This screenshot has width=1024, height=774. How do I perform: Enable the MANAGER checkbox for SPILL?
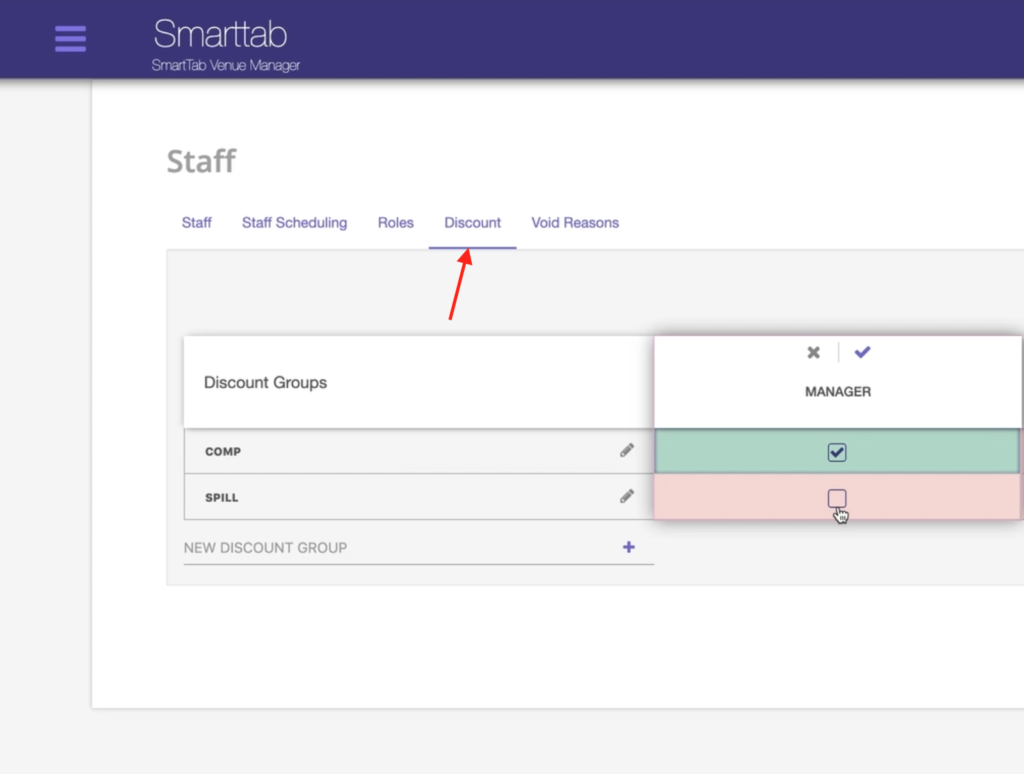click(x=836, y=497)
